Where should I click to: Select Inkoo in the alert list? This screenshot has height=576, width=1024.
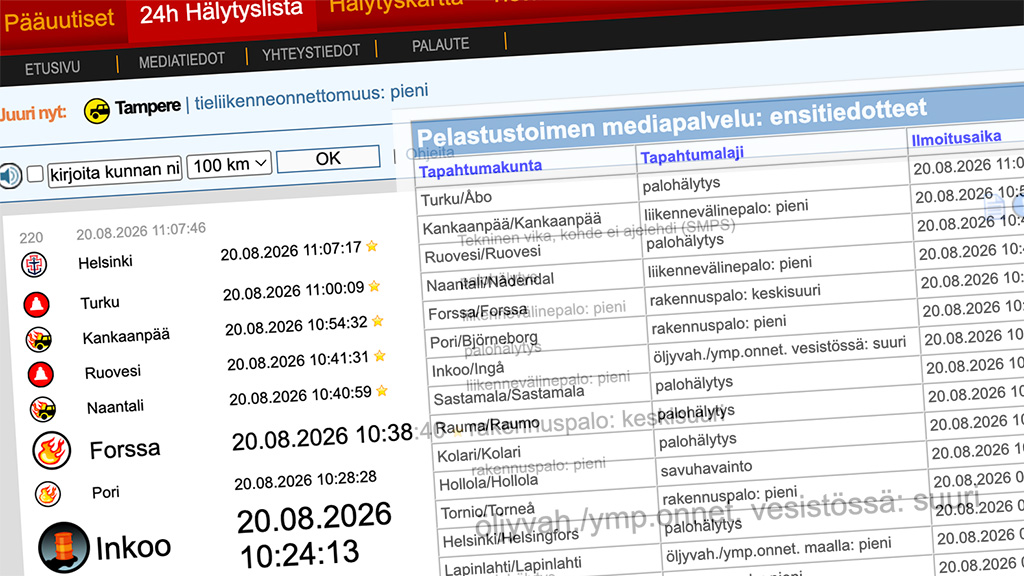[133, 547]
